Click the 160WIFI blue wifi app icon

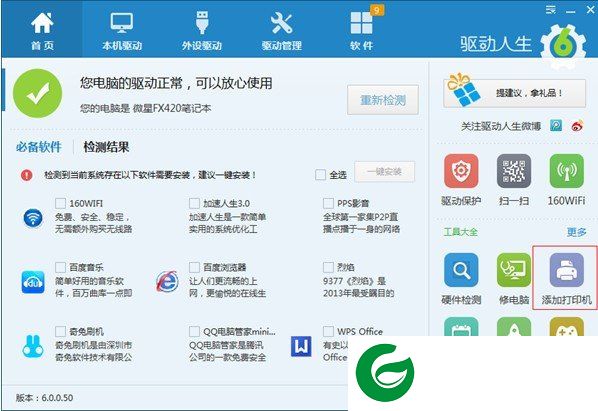pyautogui.click(x=33, y=218)
